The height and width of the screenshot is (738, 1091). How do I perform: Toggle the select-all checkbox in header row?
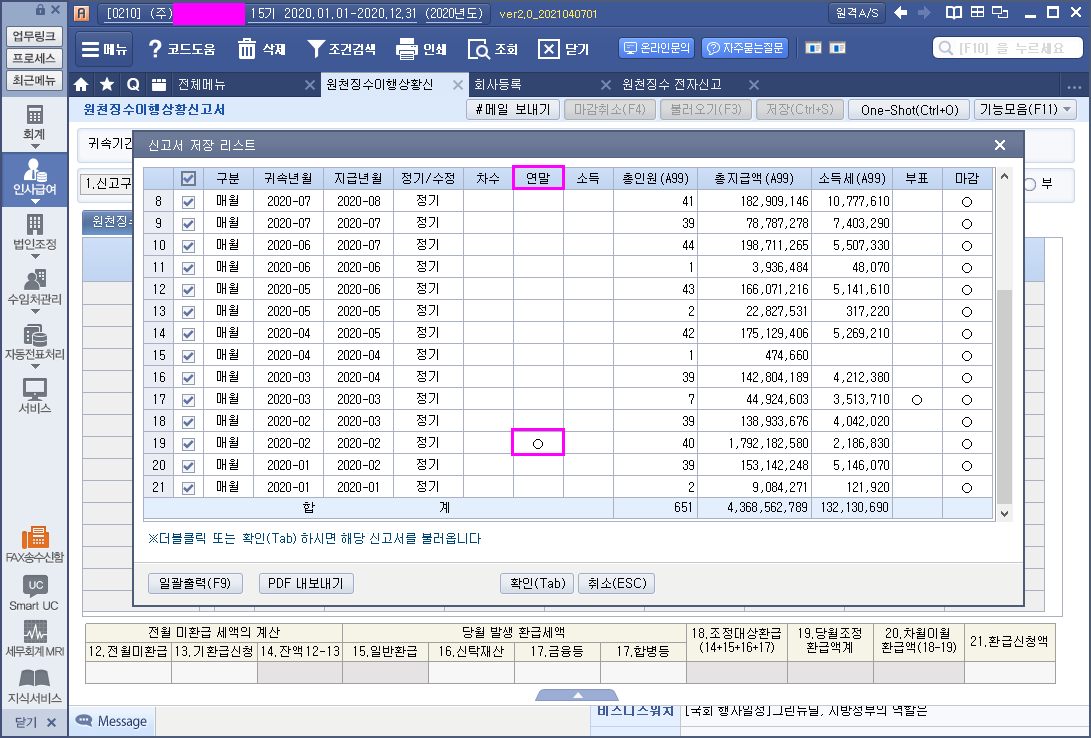point(188,179)
